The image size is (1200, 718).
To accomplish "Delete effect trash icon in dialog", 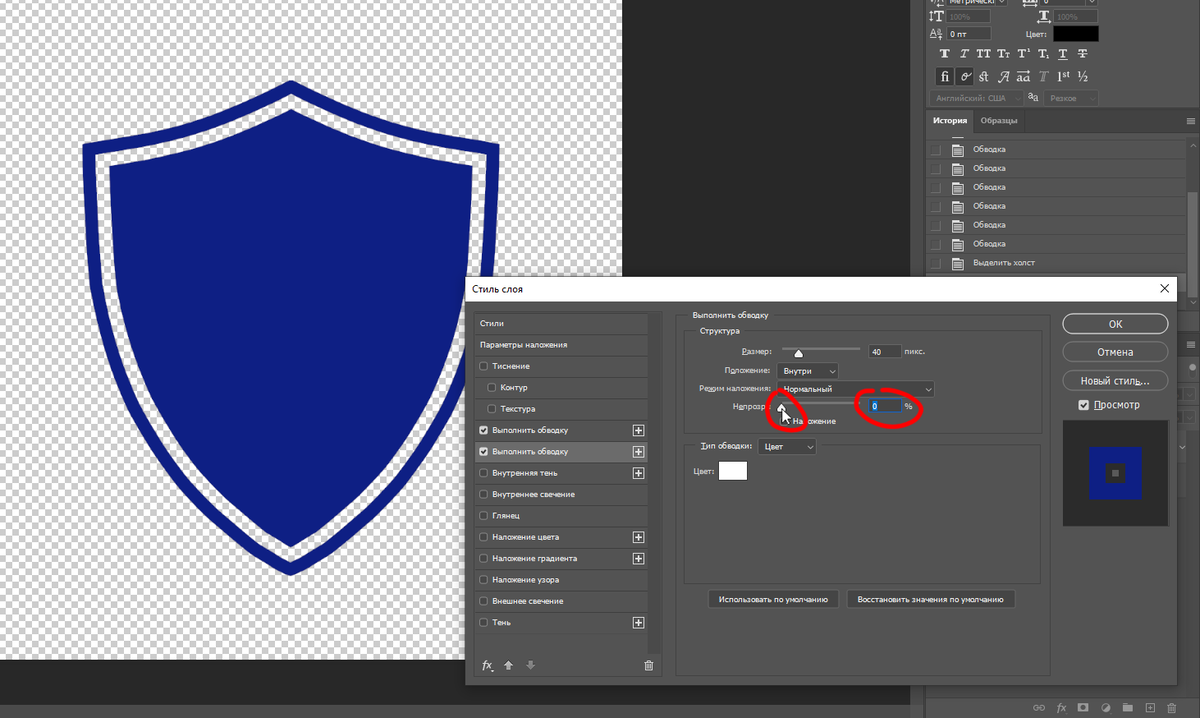I will (x=648, y=665).
